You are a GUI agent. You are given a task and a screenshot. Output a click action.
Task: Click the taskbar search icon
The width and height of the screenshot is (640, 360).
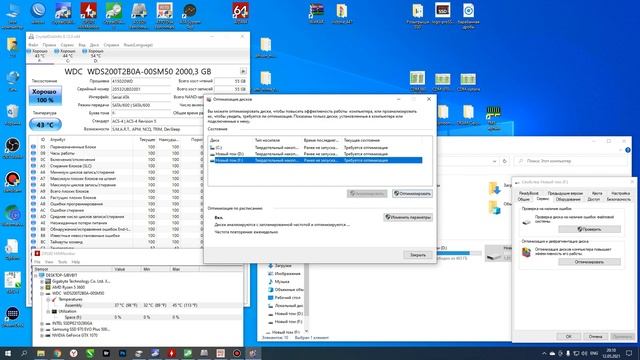tap(24, 353)
